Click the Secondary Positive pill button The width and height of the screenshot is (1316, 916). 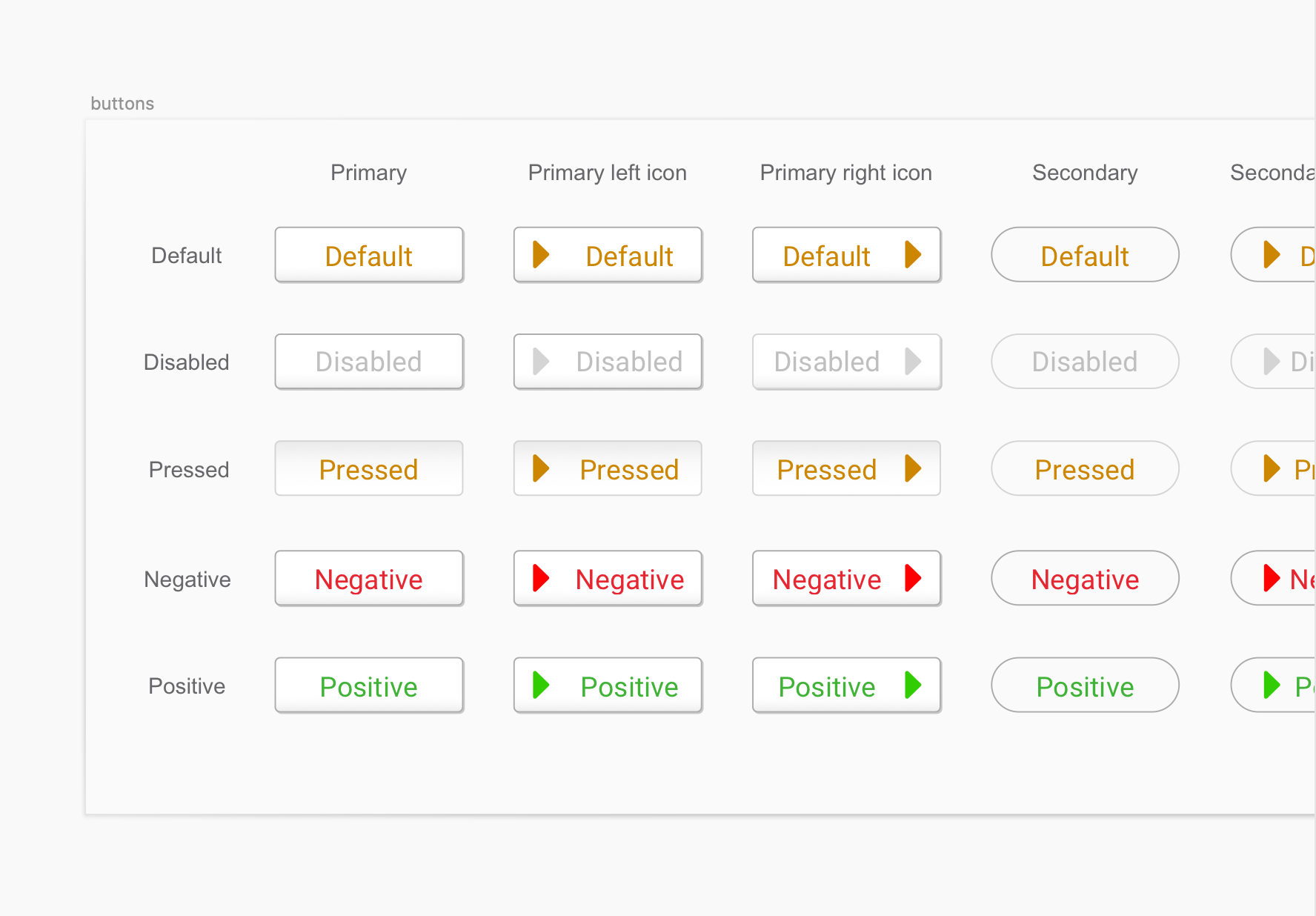tap(1085, 685)
